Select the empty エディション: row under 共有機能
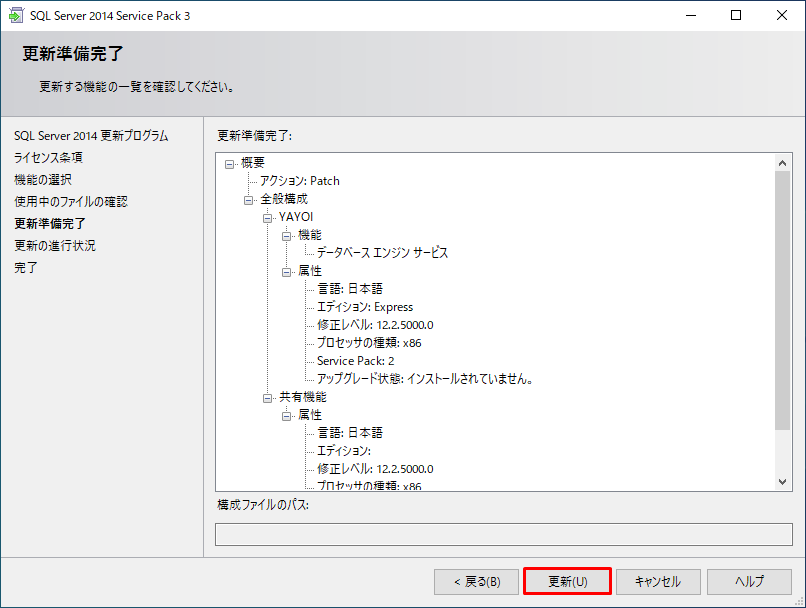 pos(344,451)
